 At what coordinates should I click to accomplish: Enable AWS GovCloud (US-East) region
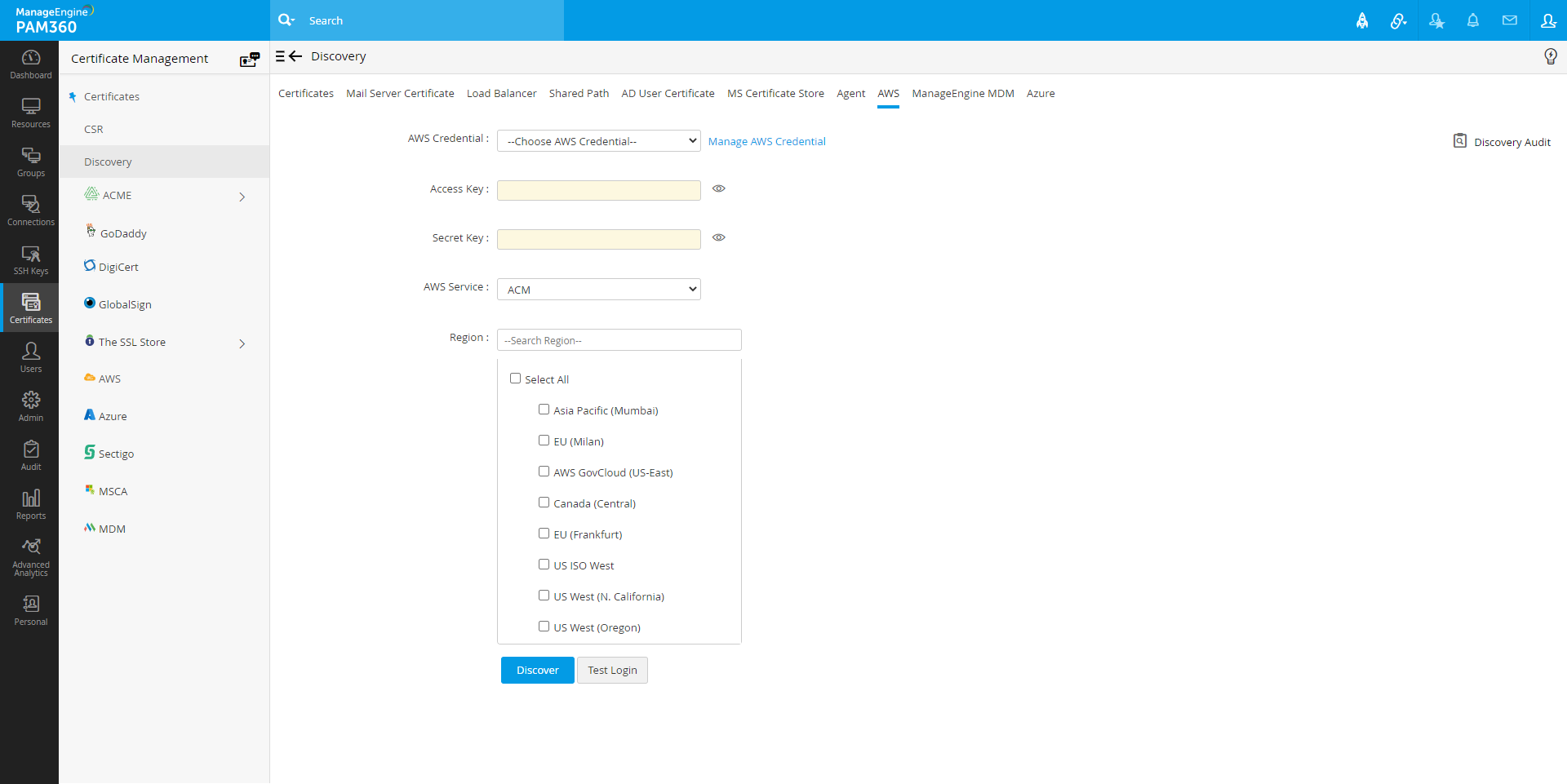click(x=544, y=472)
